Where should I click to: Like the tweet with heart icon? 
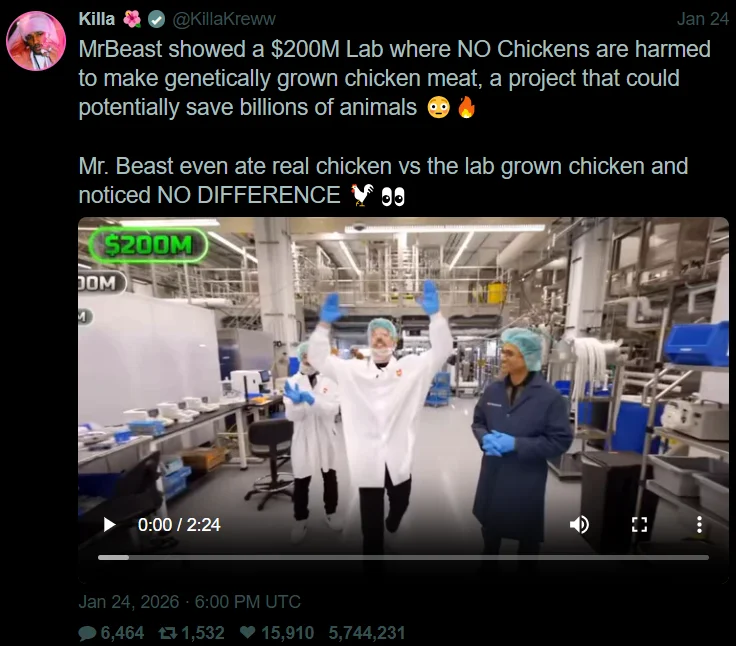[x=247, y=633]
